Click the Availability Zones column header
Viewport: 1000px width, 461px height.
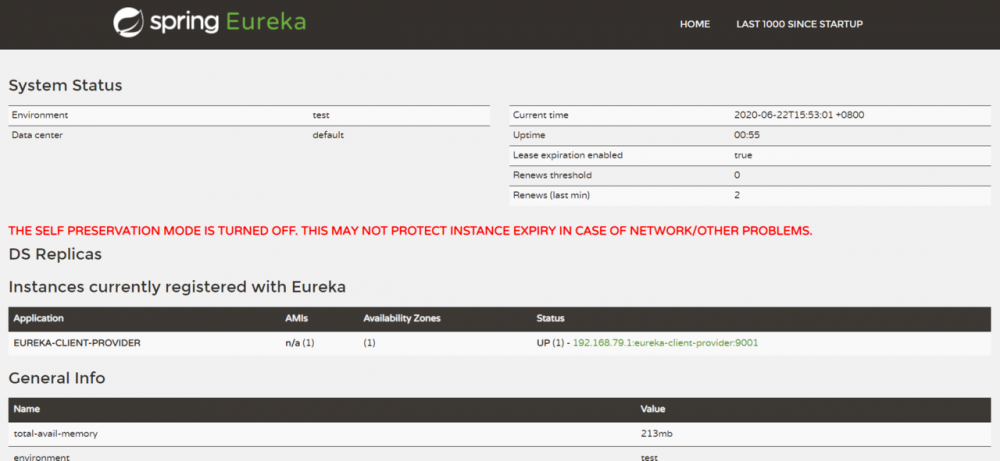tap(402, 318)
